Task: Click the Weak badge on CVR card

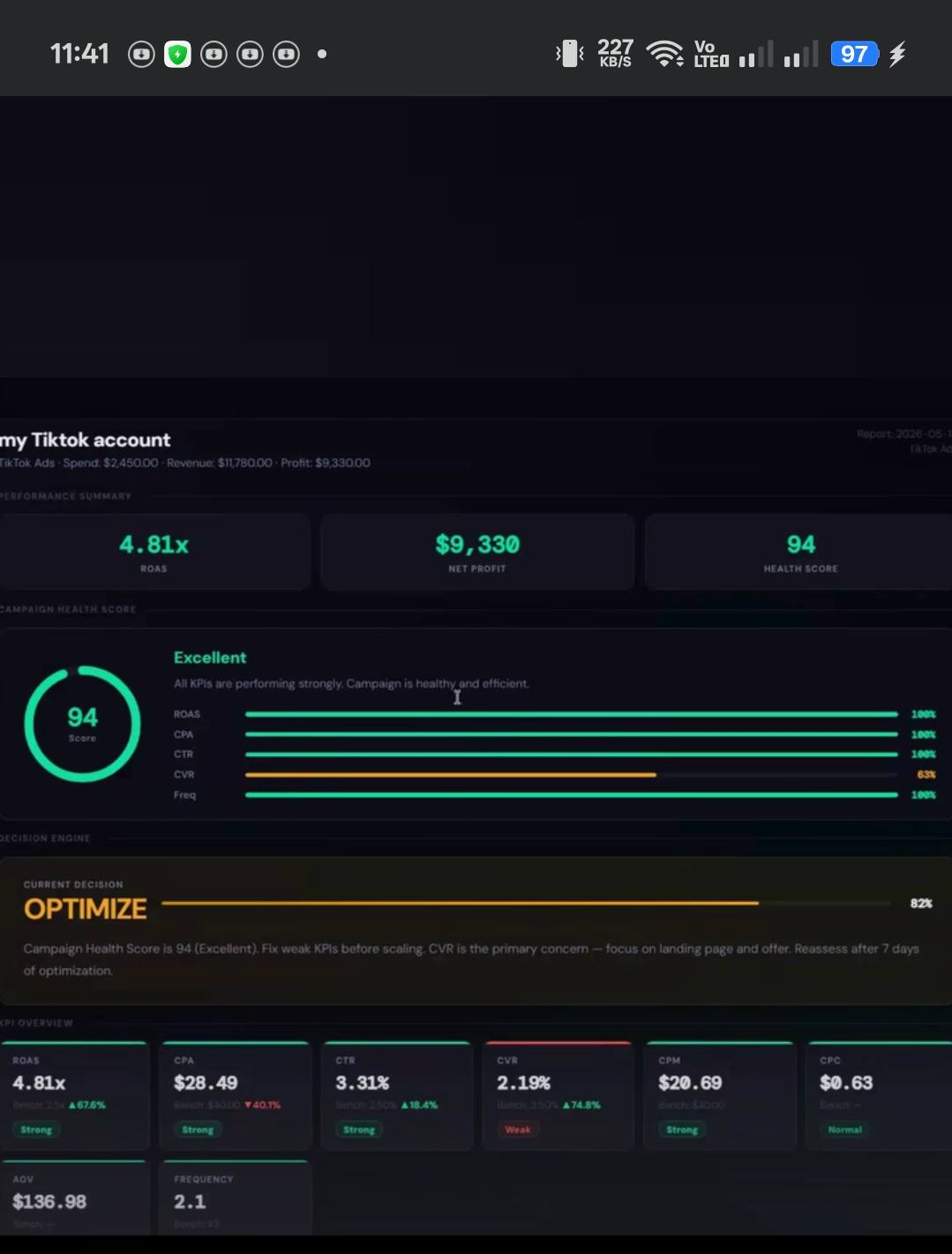Action: click(x=518, y=1130)
